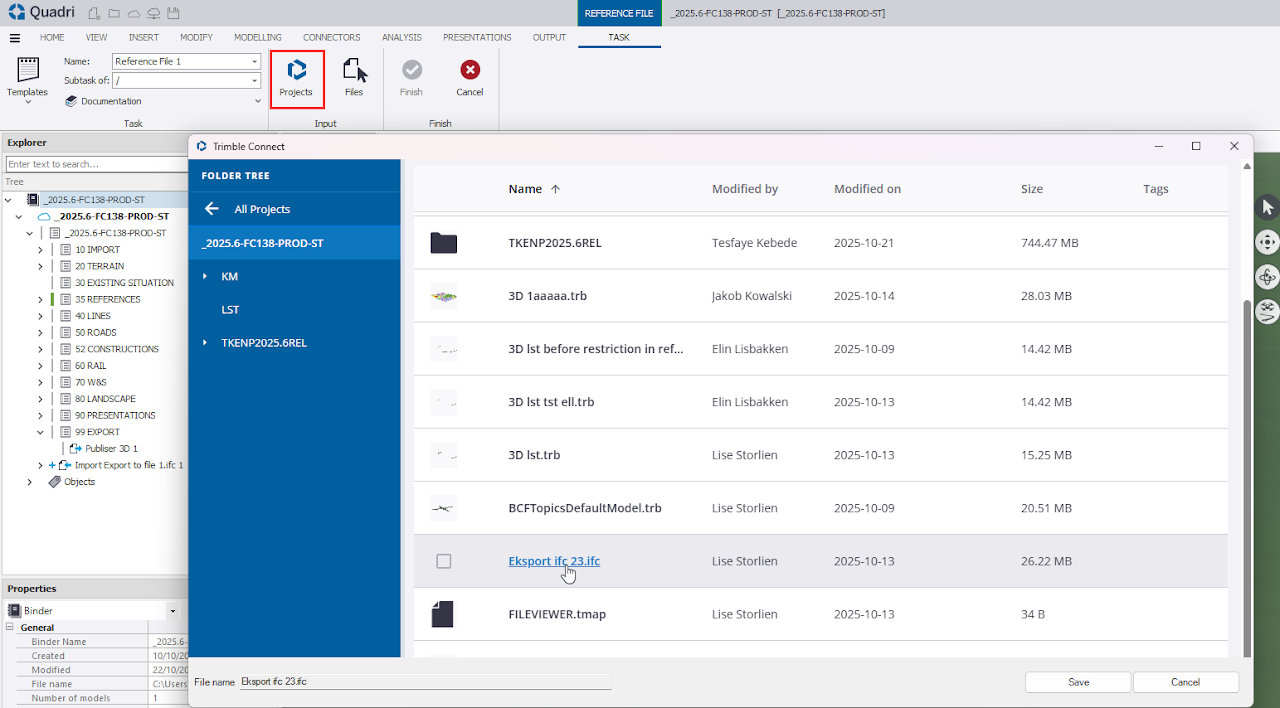Select the BCFTopicsDefaultModel.trb file name

(585, 508)
